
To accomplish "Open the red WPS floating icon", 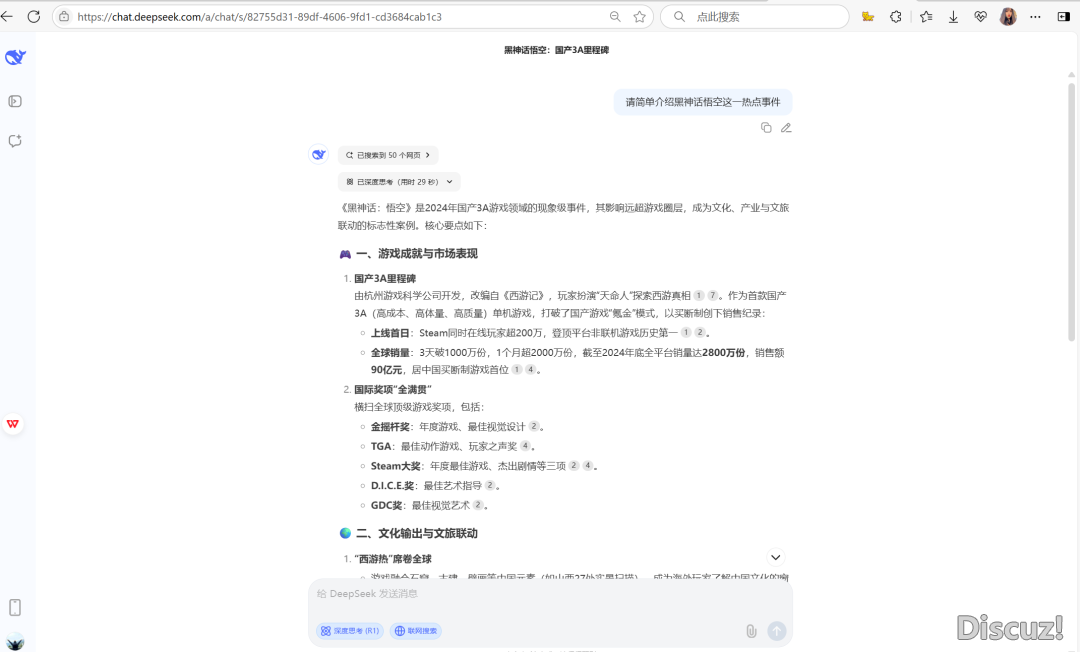I will (x=13, y=424).
